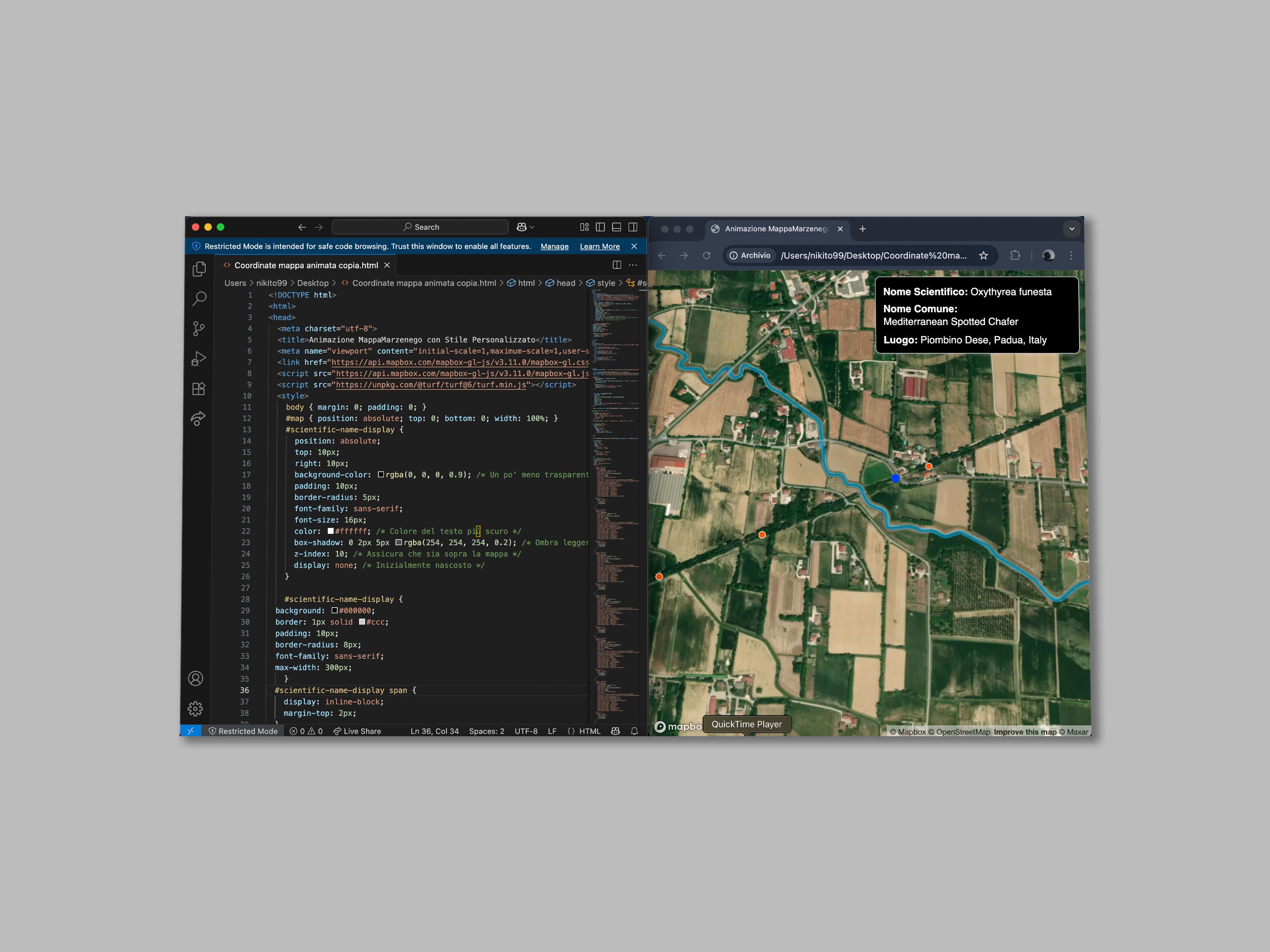
Task: Open remote window indicator in status bar
Action: 190,731
